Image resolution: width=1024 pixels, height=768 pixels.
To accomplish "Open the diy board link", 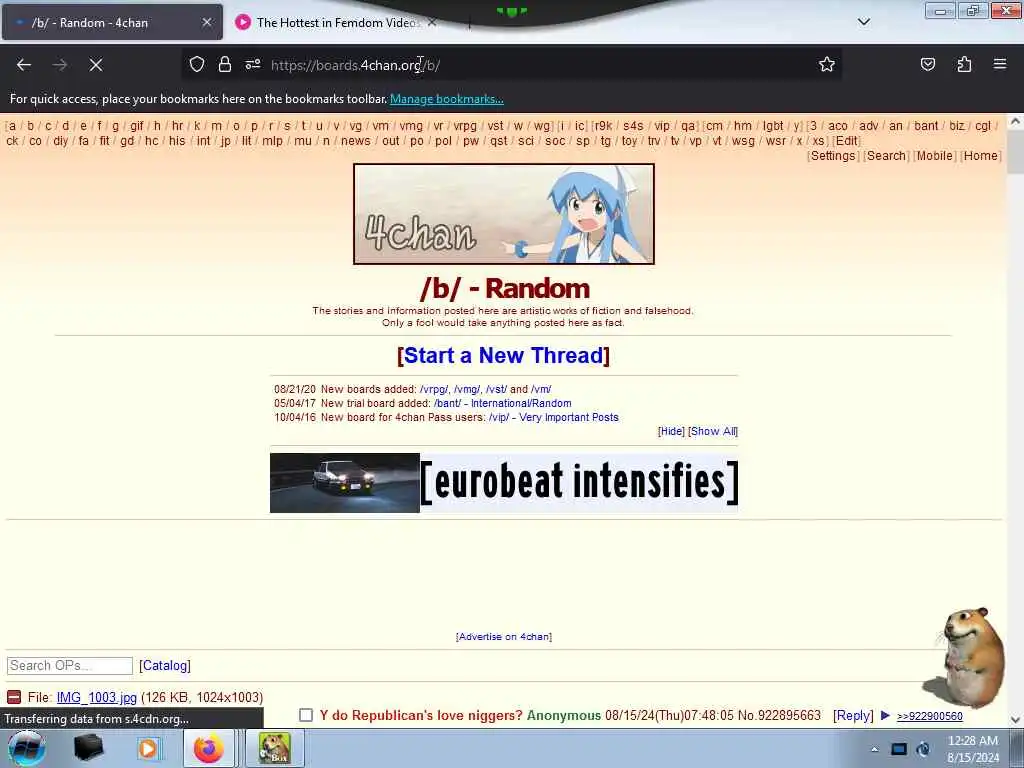I will click(60, 140).
